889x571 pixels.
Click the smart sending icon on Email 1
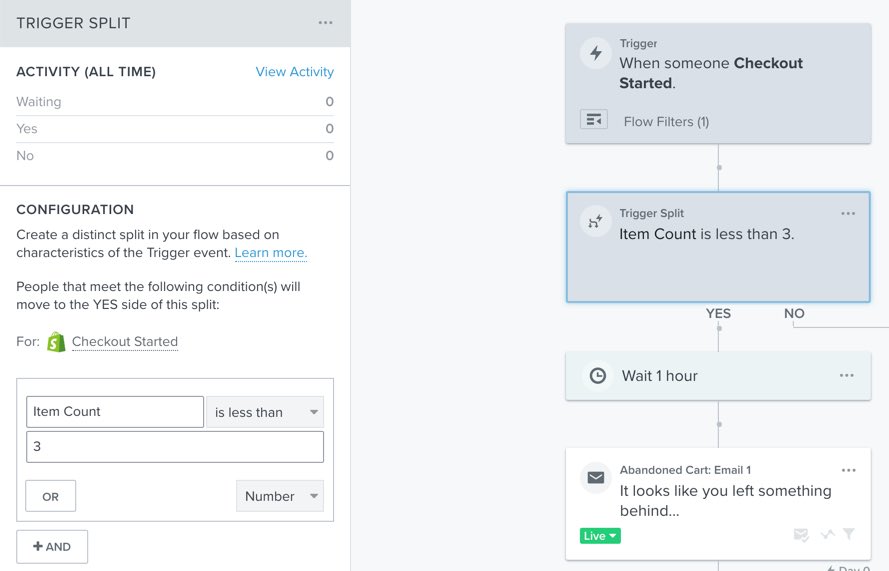pyautogui.click(x=801, y=535)
